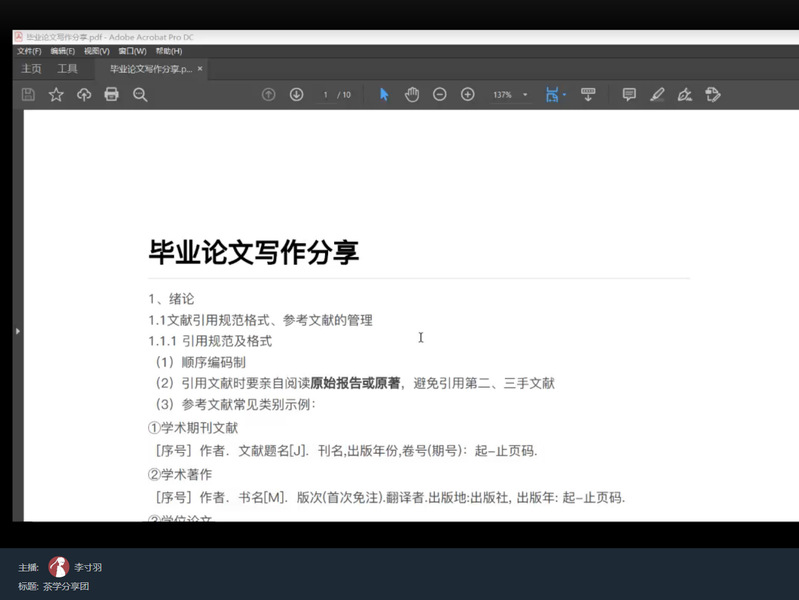Click the page number field

pyautogui.click(x=326, y=95)
